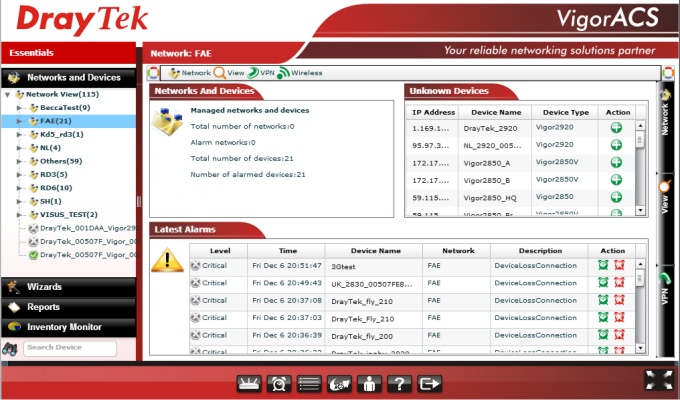Click the router device icon in bottom toolbar
This screenshot has width=680, height=400.
point(249,384)
